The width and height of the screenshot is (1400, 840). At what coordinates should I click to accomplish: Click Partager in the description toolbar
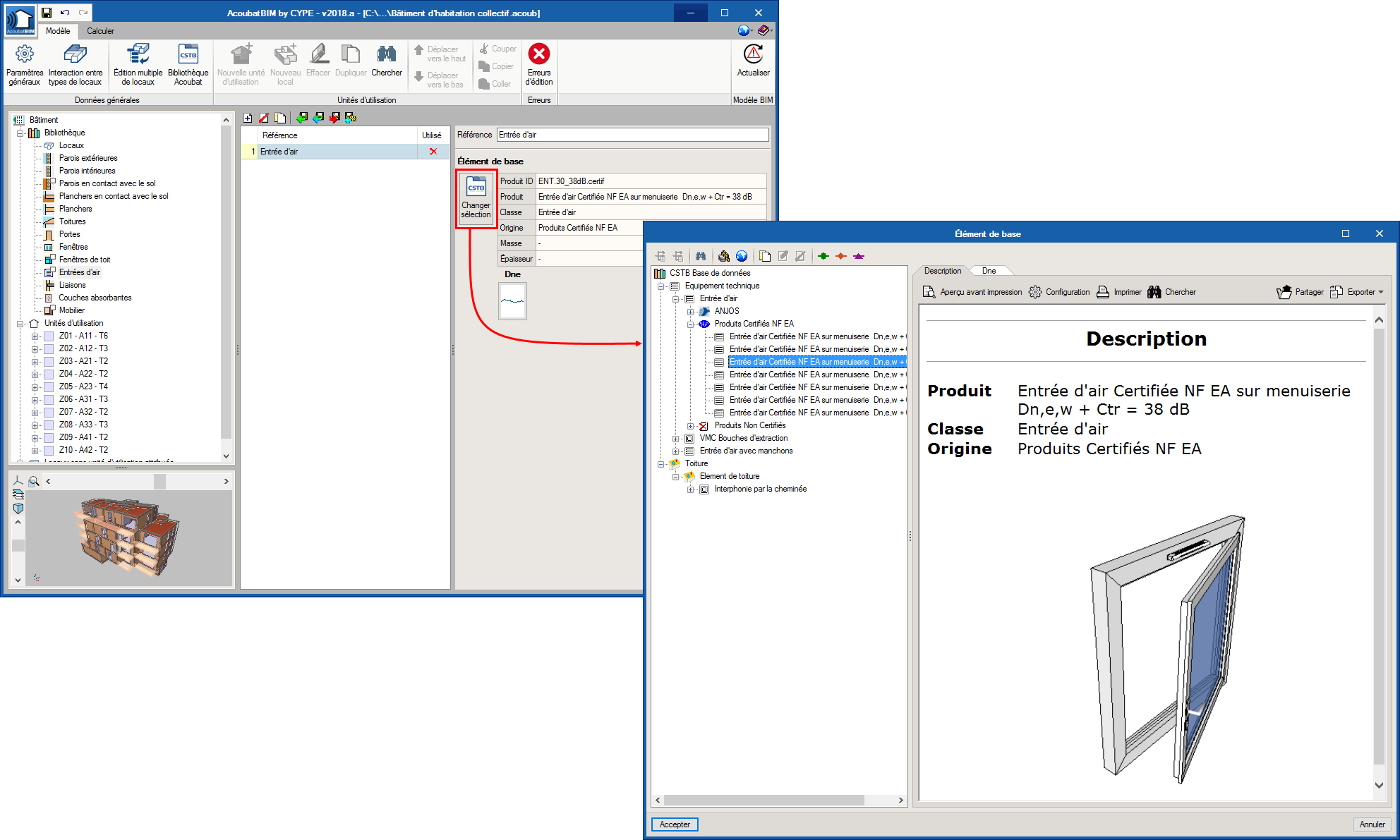(x=1300, y=292)
